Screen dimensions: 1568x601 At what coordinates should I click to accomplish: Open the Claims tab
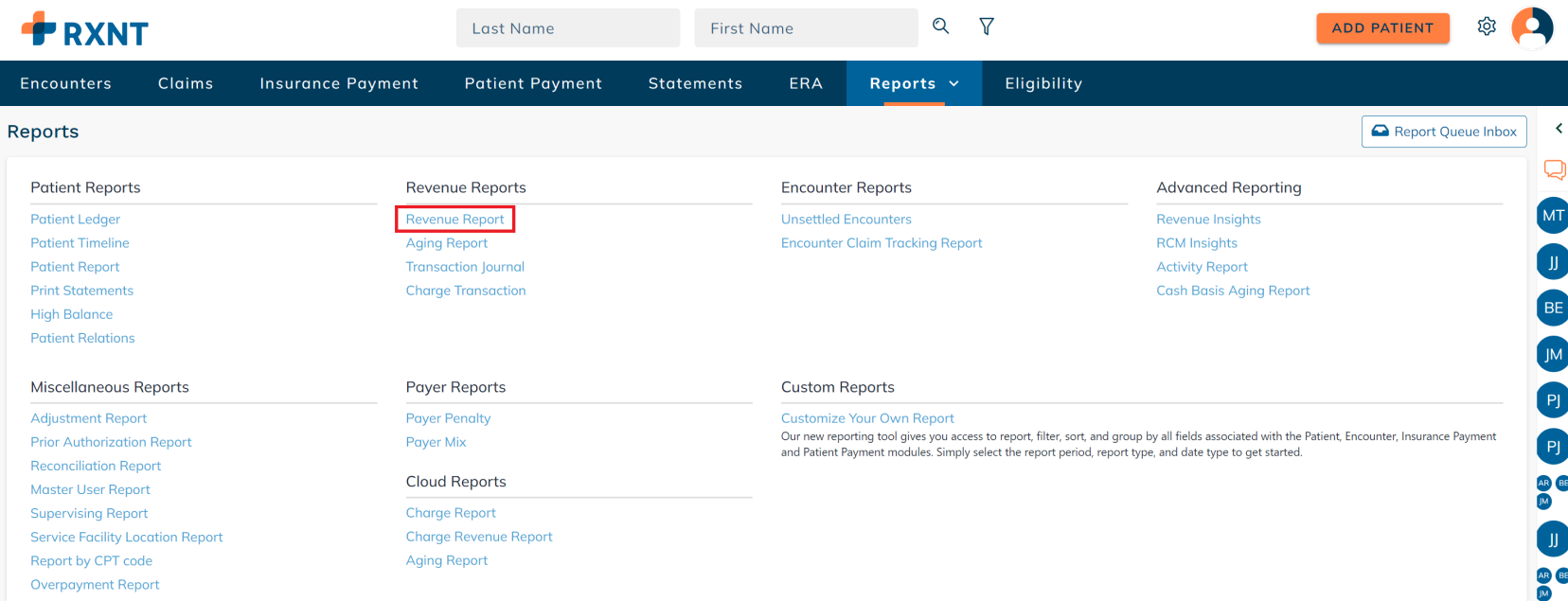pyautogui.click(x=186, y=83)
